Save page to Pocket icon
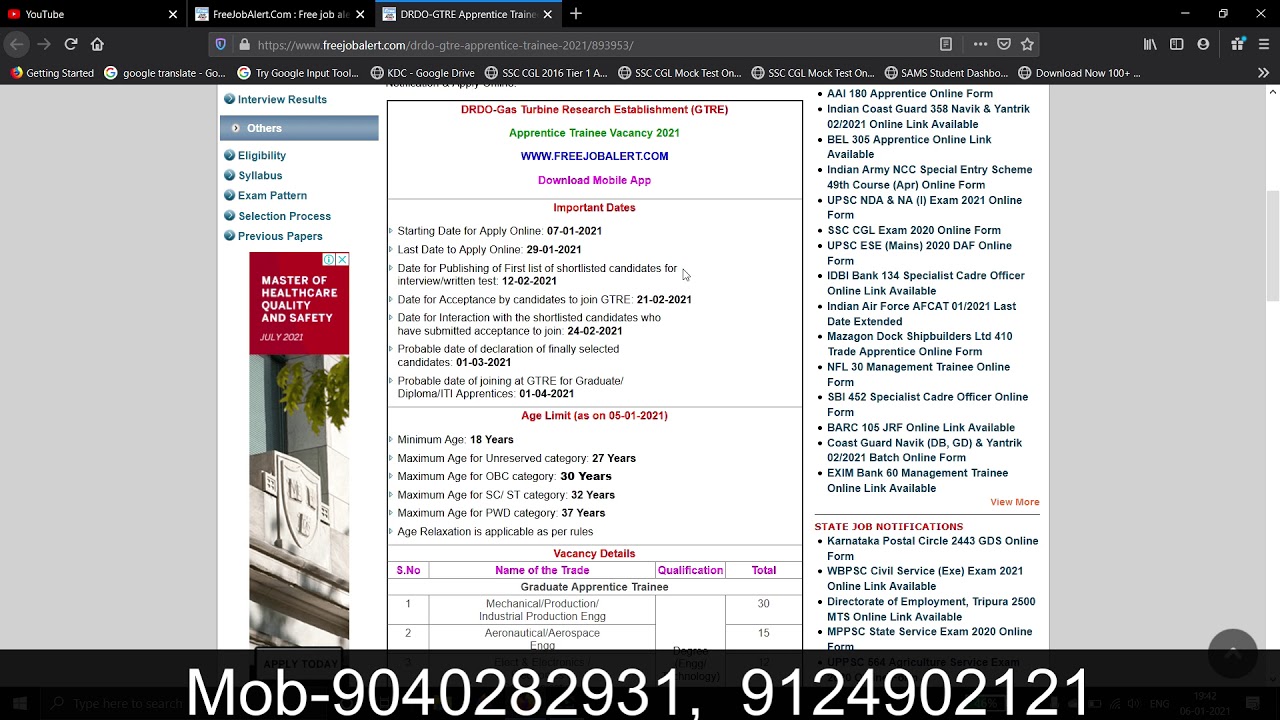 (1004, 45)
